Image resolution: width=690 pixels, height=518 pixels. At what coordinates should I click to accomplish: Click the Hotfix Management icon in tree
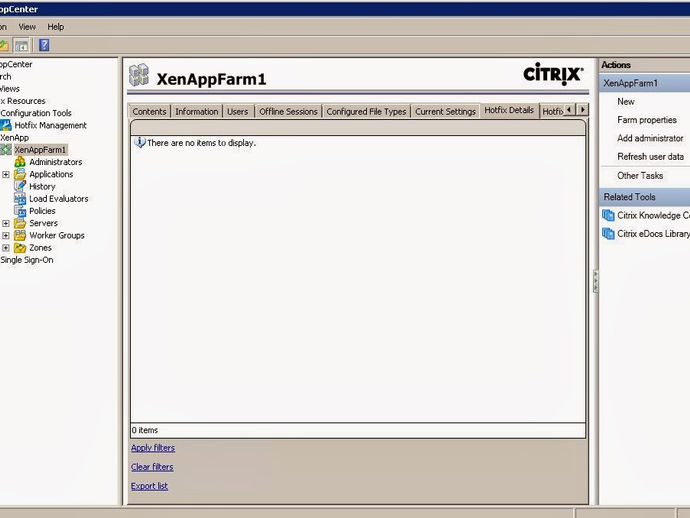(x=6, y=125)
